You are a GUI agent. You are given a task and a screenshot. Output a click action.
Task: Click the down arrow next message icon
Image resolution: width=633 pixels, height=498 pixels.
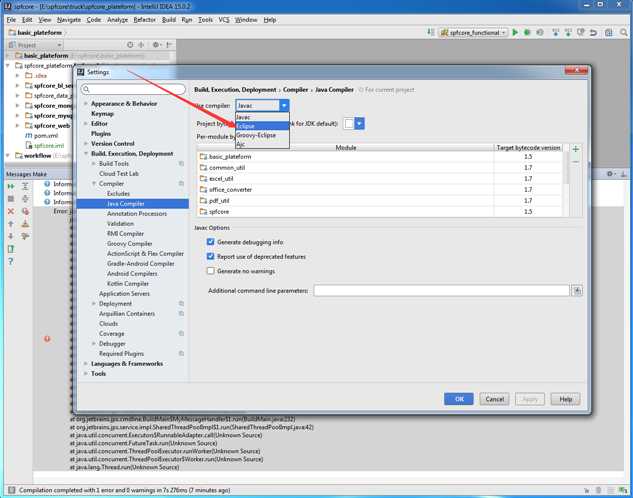click(x=11, y=236)
